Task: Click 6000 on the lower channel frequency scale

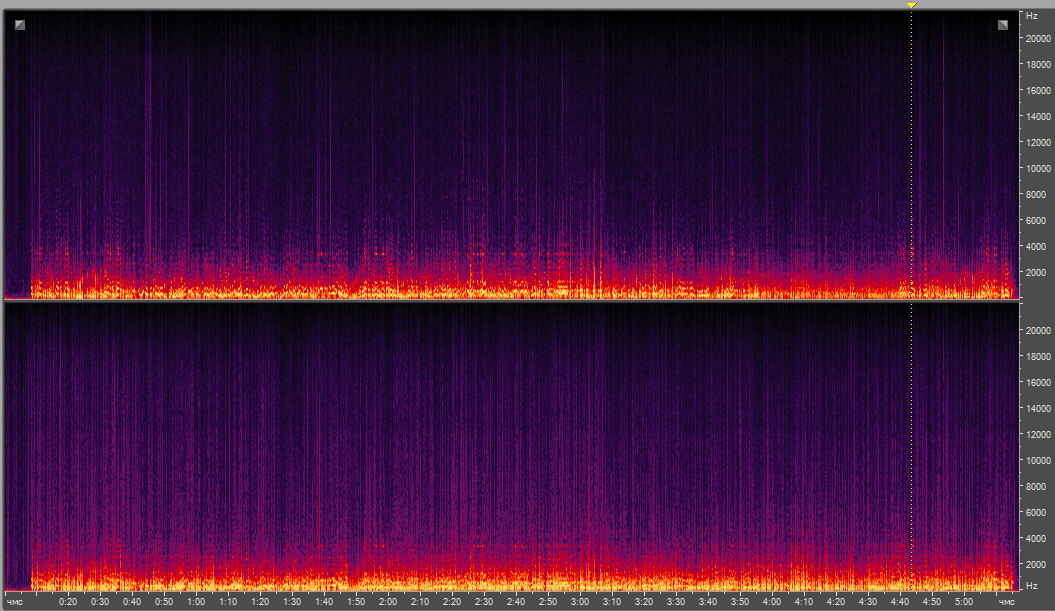Action: click(x=1035, y=513)
